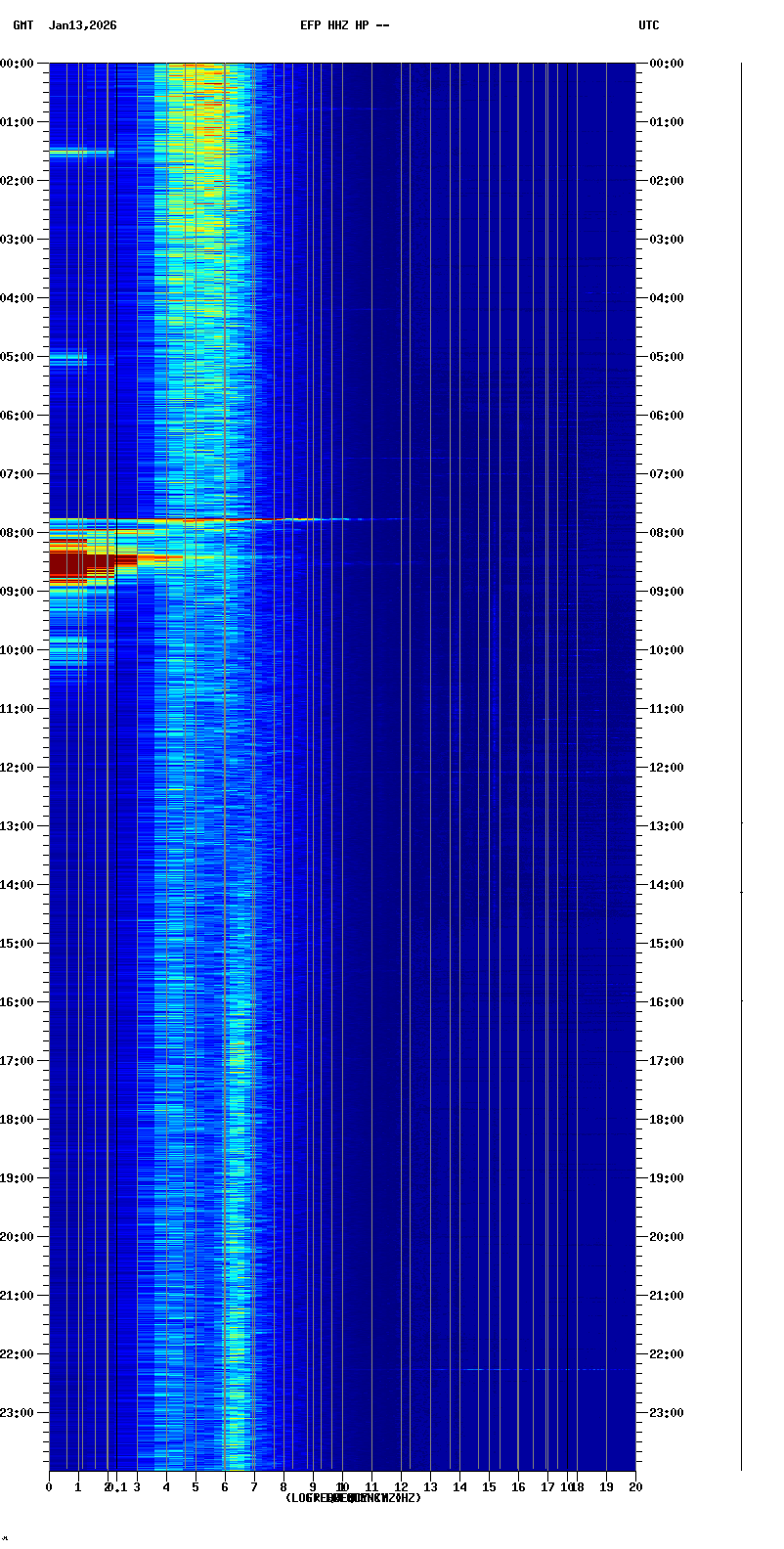Select the 15 Hz frequency tick label
Viewport: 784px width, 1549px height.
point(489,1487)
